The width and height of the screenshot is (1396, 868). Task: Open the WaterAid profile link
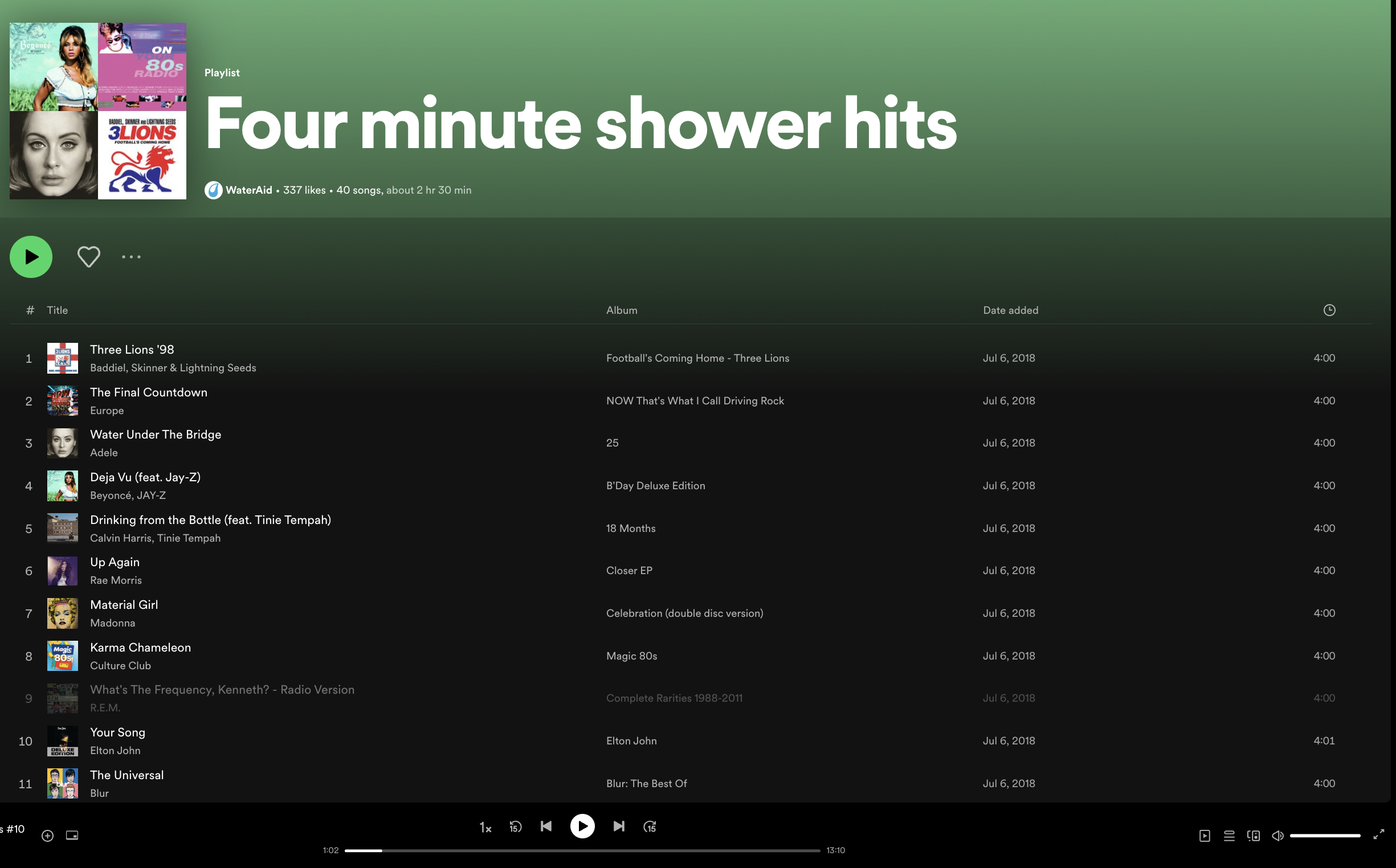[248, 190]
